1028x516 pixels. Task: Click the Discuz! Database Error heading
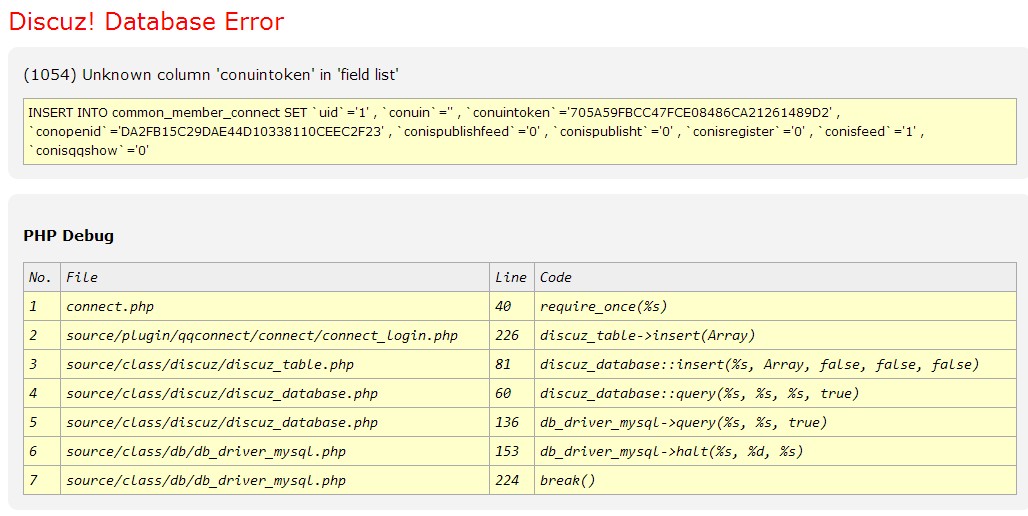pyautogui.click(x=146, y=22)
